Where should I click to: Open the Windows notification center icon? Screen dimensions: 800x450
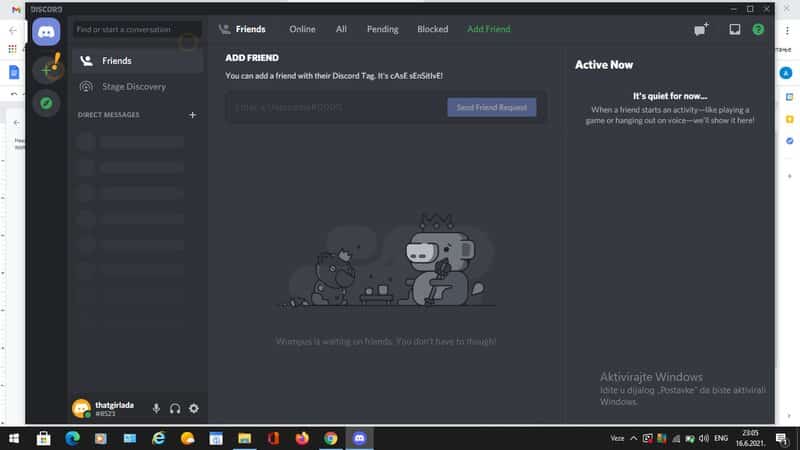782,438
